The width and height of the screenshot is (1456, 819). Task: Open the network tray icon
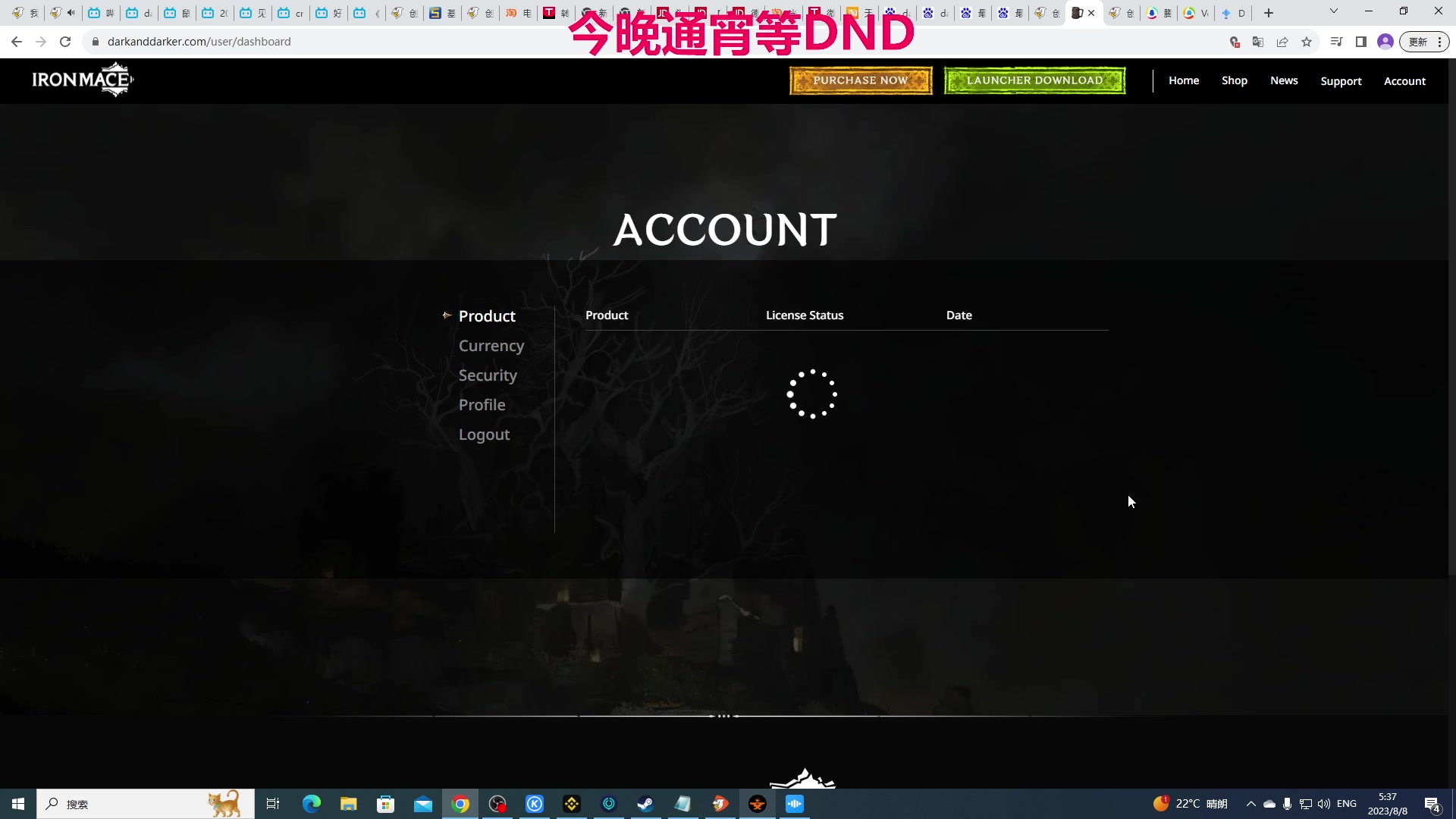[x=1306, y=804]
